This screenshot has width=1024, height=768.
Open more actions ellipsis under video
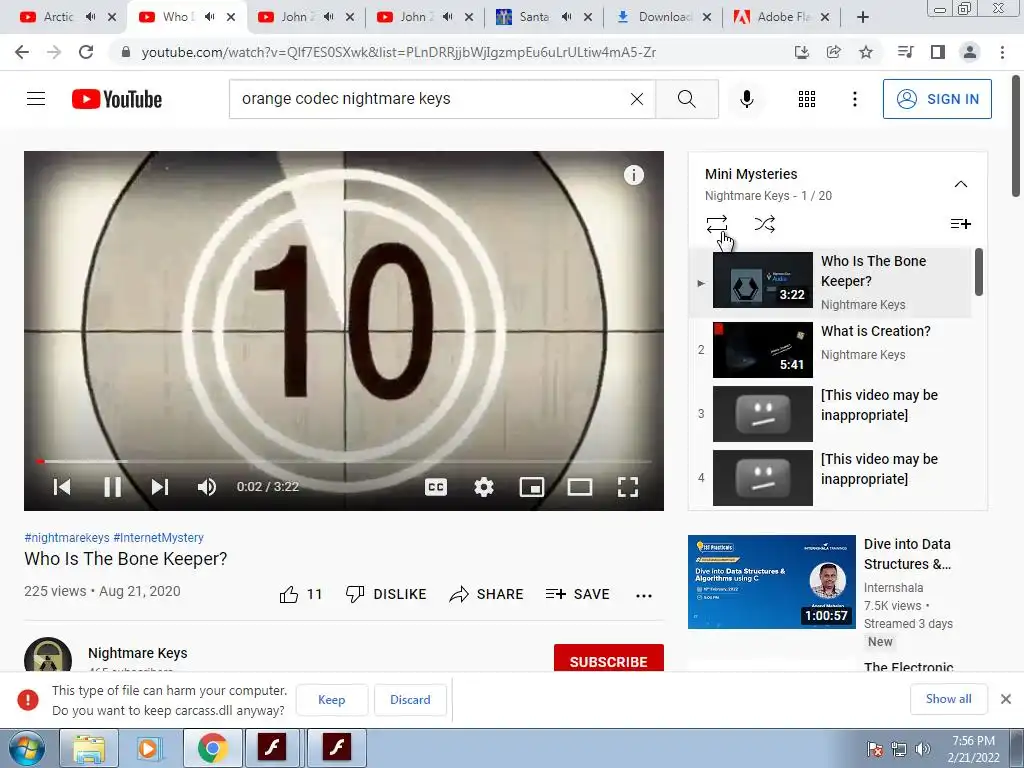(x=644, y=596)
